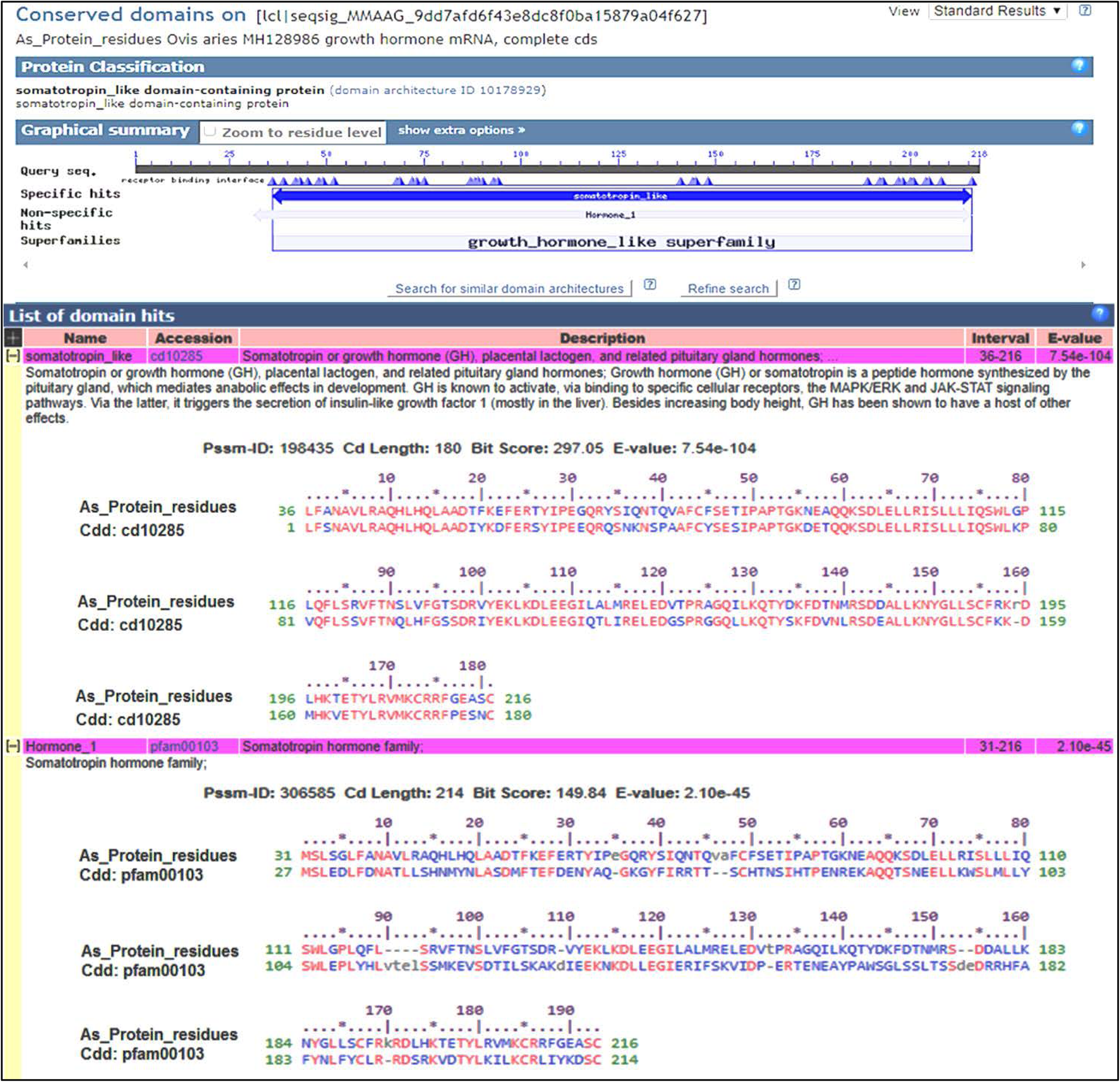Open help icon in List of domain hits header
1120x1082 pixels.
point(1099,314)
